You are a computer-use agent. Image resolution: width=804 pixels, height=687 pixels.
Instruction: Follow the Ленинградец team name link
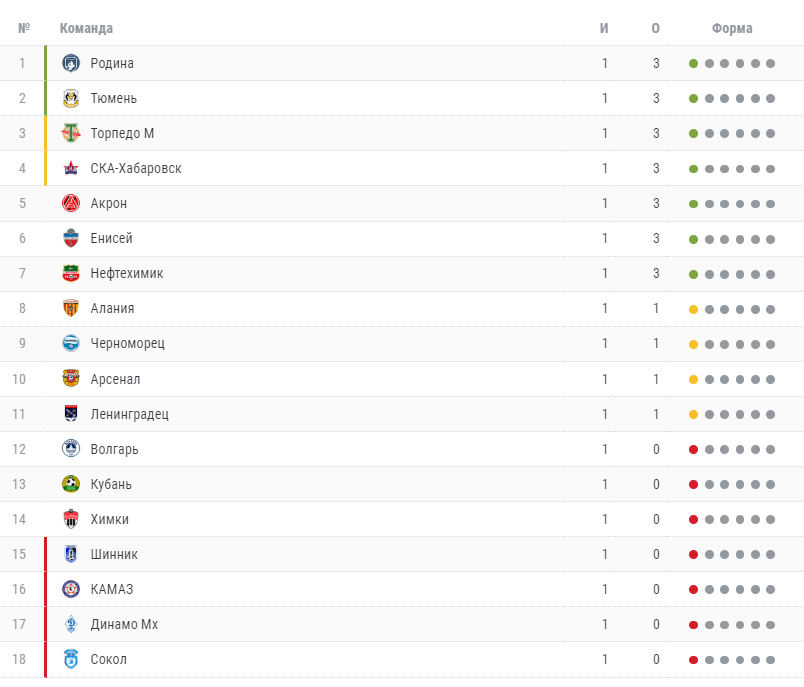pyautogui.click(x=130, y=414)
